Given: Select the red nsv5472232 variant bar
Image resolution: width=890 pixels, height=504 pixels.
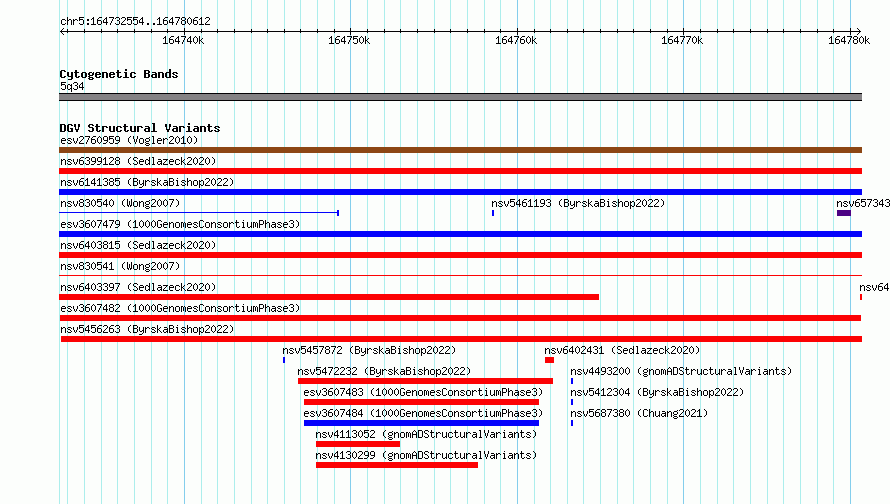Looking at the screenshot, I should click(425, 381).
